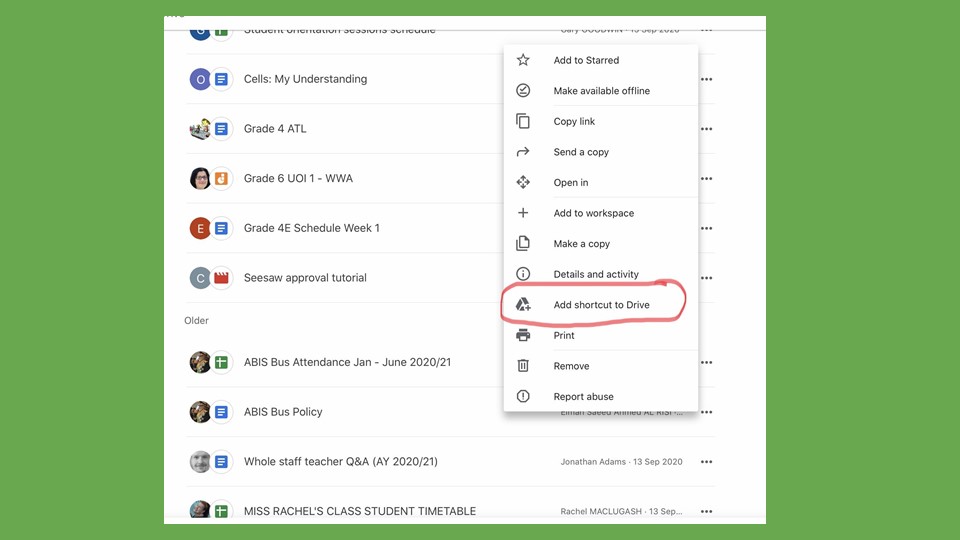Click the trash Remove icon
This screenshot has width=960, height=540.
tap(522, 366)
